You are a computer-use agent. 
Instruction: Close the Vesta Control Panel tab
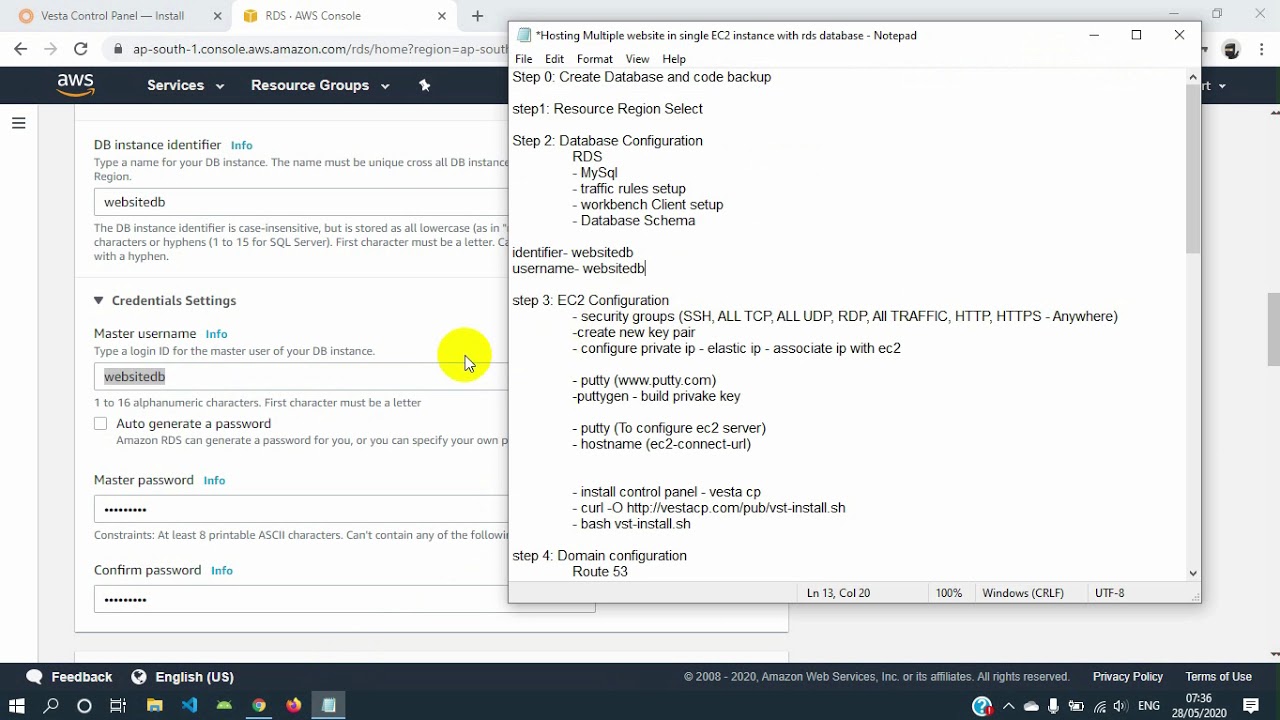(218, 16)
